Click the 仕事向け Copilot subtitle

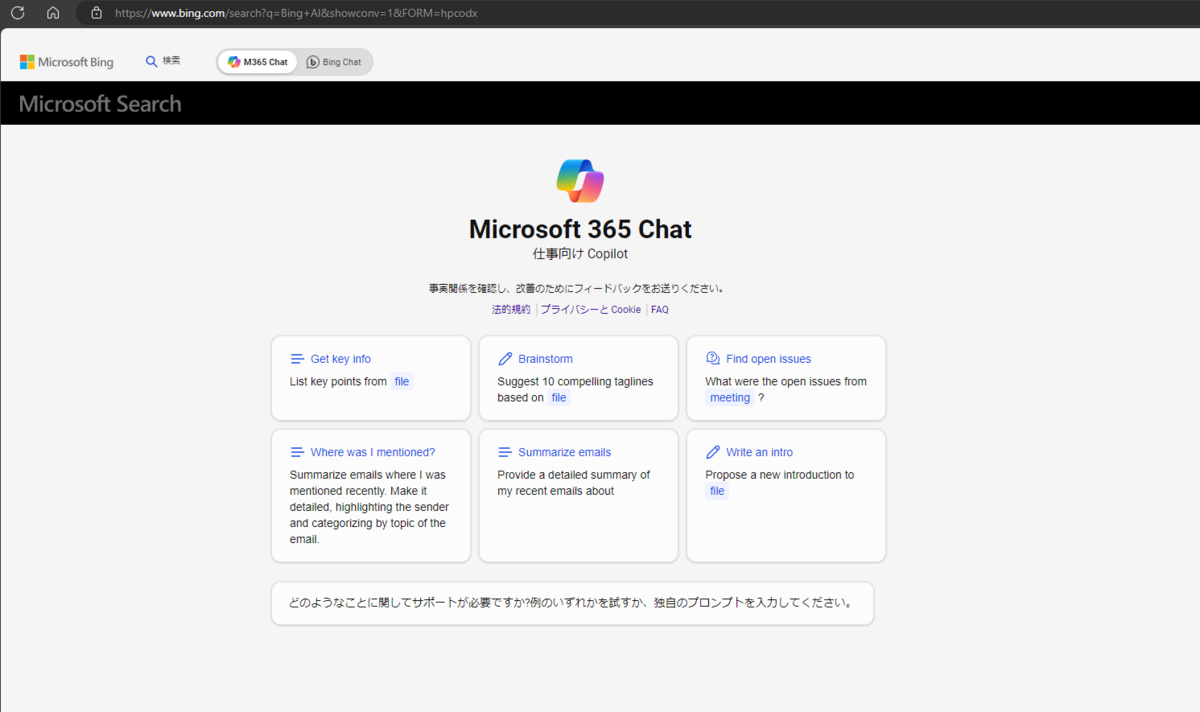pyautogui.click(x=580, y=254)
